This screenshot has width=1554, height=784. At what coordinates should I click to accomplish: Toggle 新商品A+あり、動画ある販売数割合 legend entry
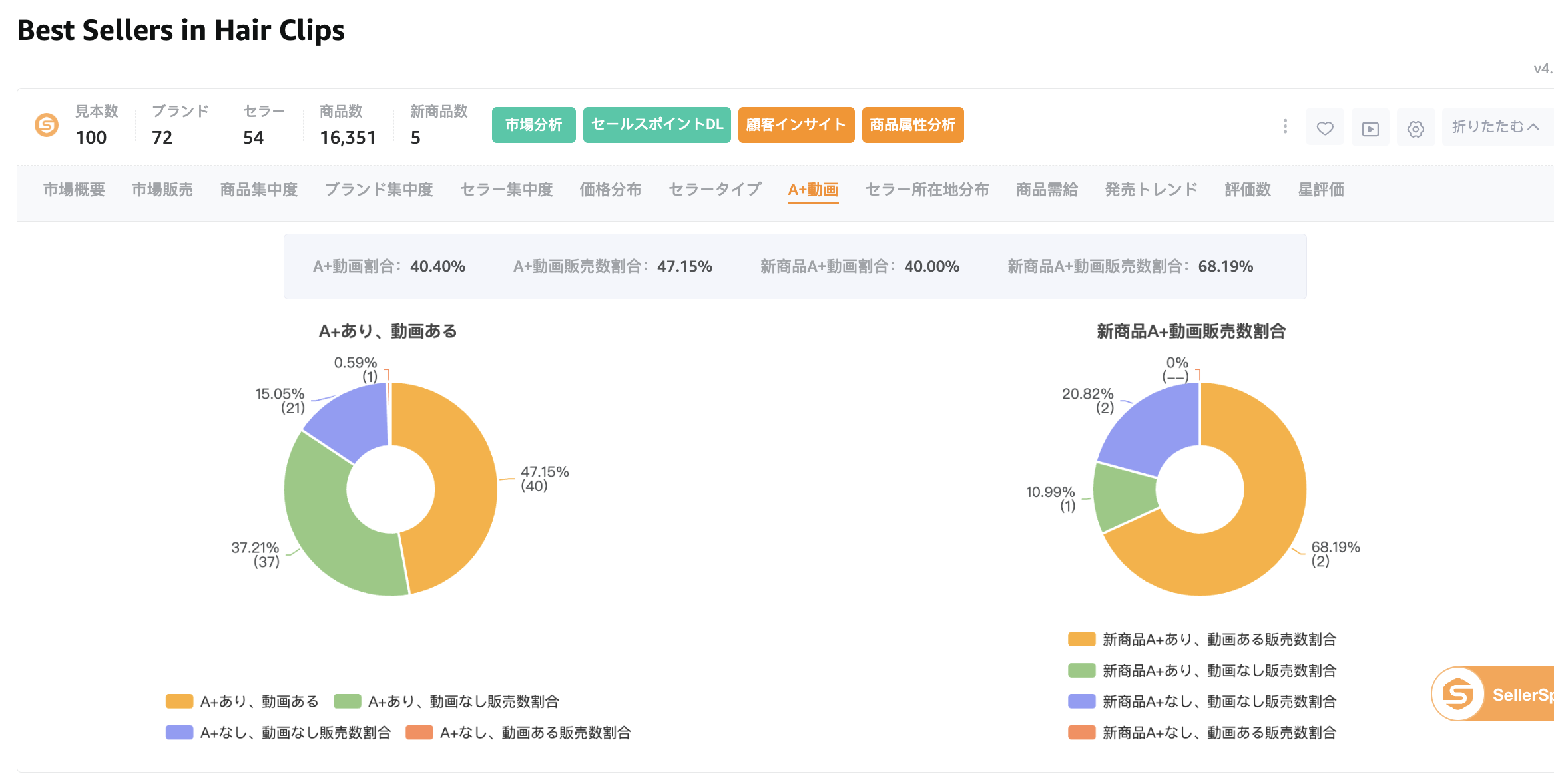1202,639
